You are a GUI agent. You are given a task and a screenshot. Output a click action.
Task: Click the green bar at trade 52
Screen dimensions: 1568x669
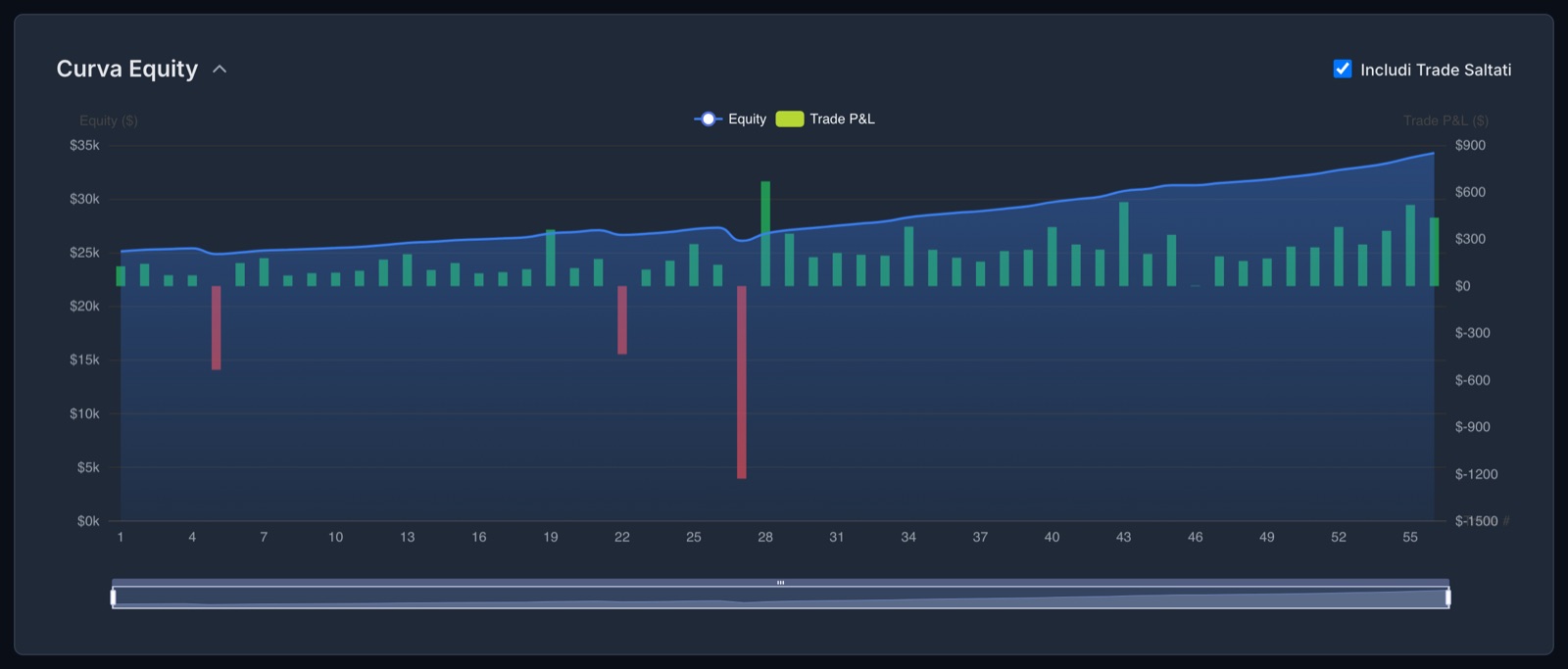click(1339, 257)
